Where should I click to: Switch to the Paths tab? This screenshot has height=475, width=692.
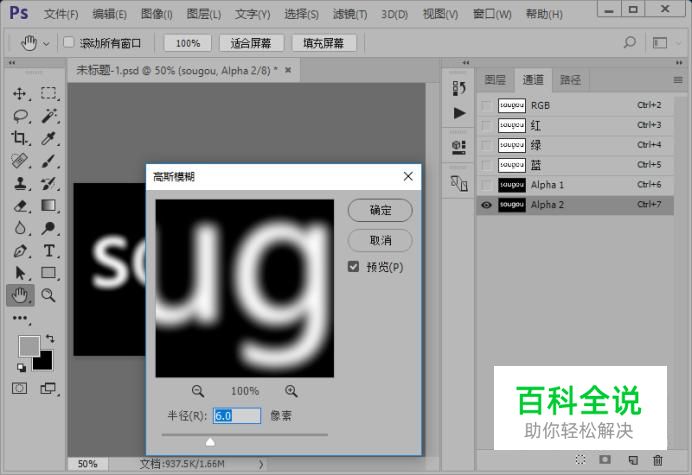pos(571,80)
